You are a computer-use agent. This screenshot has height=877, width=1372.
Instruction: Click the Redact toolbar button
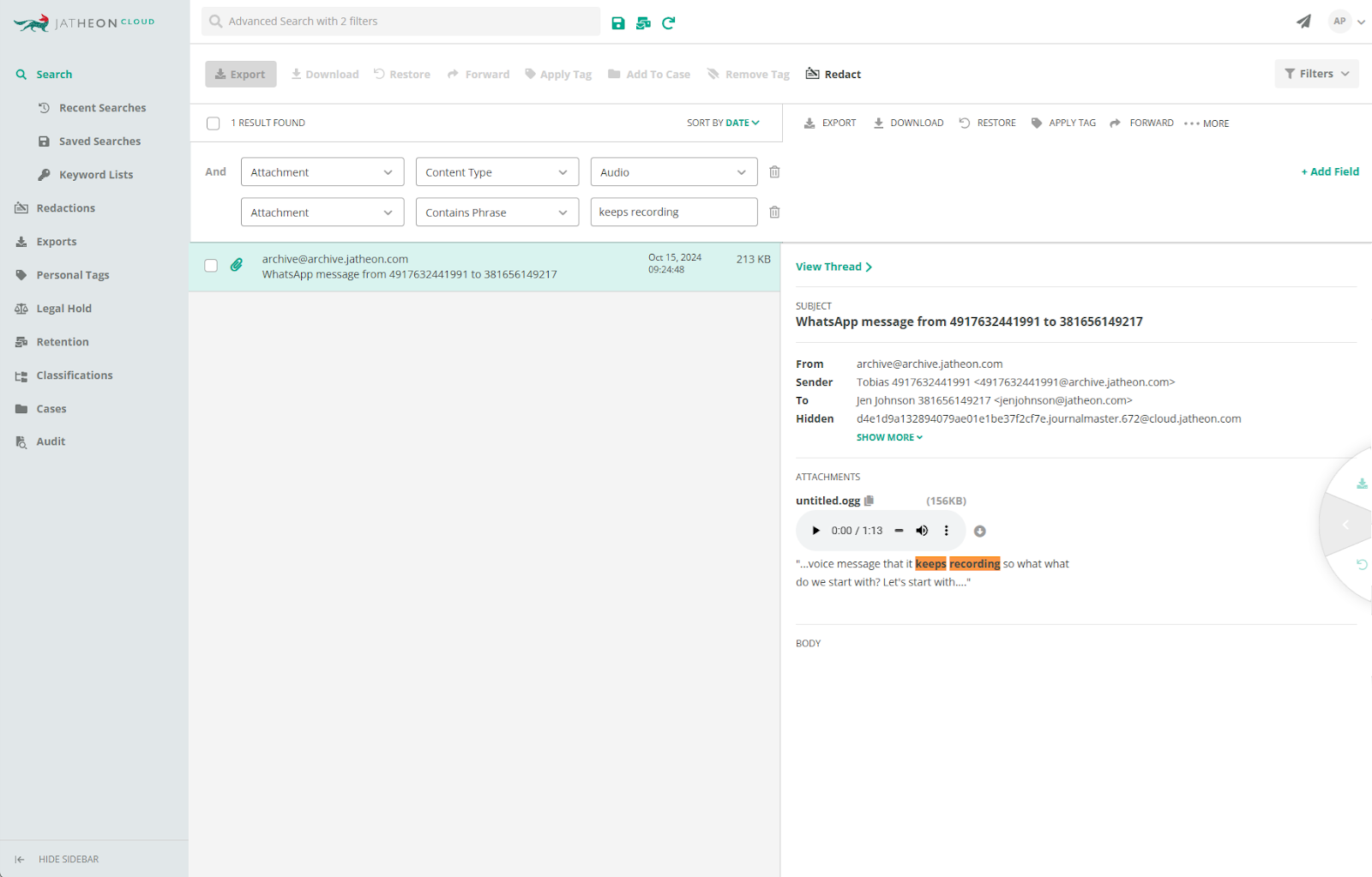click(x=833, y=75)
